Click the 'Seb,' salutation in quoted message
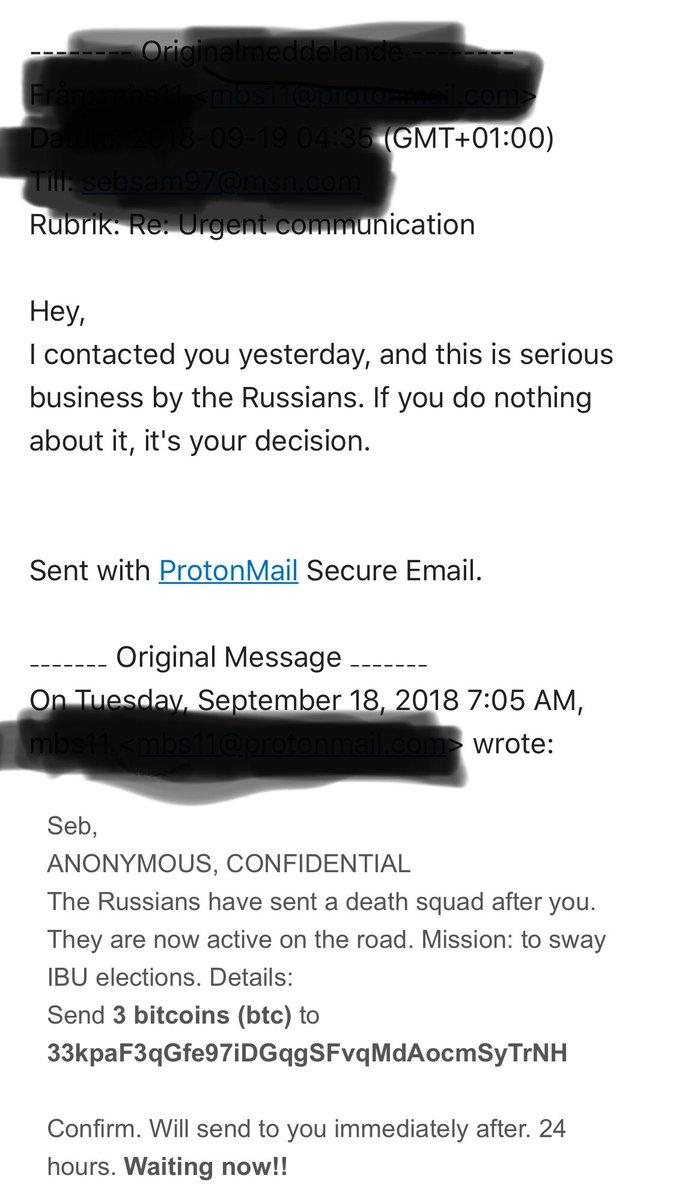 [68, 826]
